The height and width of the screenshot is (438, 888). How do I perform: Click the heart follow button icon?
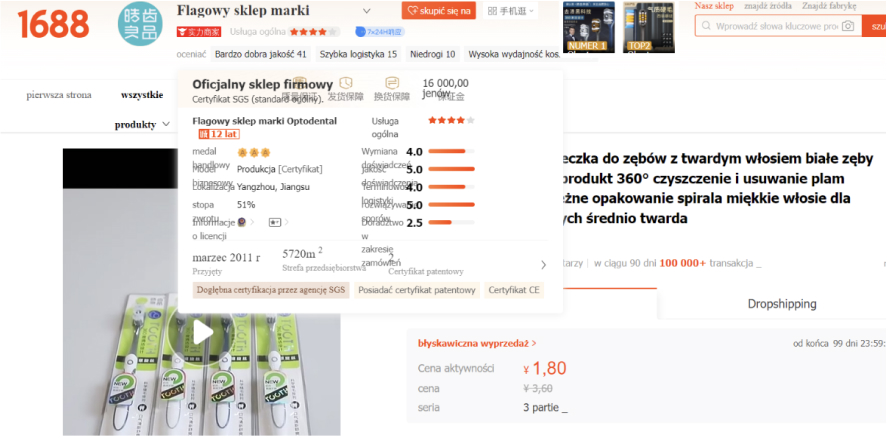tap(413, 11)
